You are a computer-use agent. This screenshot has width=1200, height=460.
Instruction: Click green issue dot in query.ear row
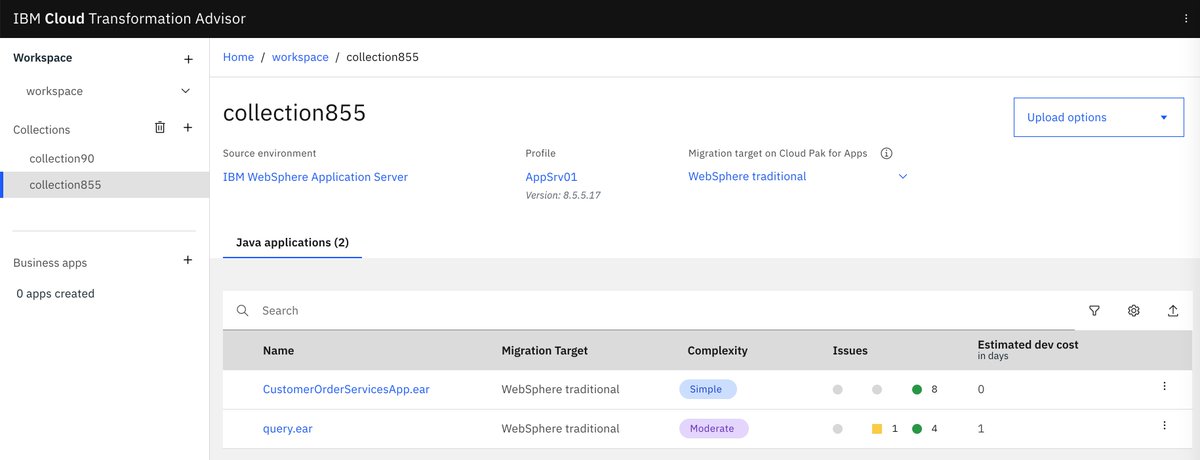click(x=917, y=429)
